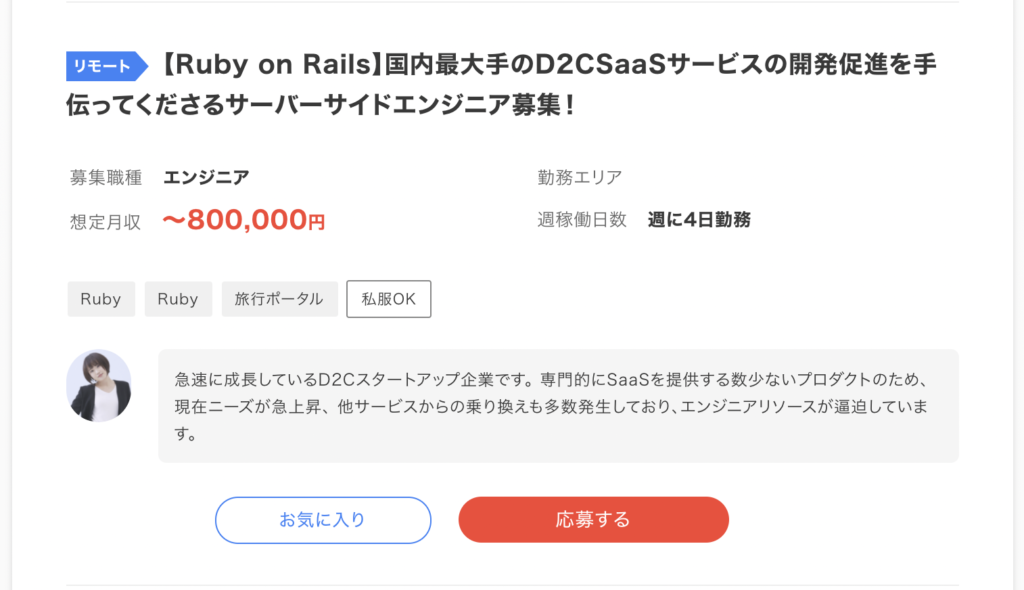Image resolution: width=1024 pixels, height=590 pixels.
Task: Select the first Ruby tag
Action: 101,299
